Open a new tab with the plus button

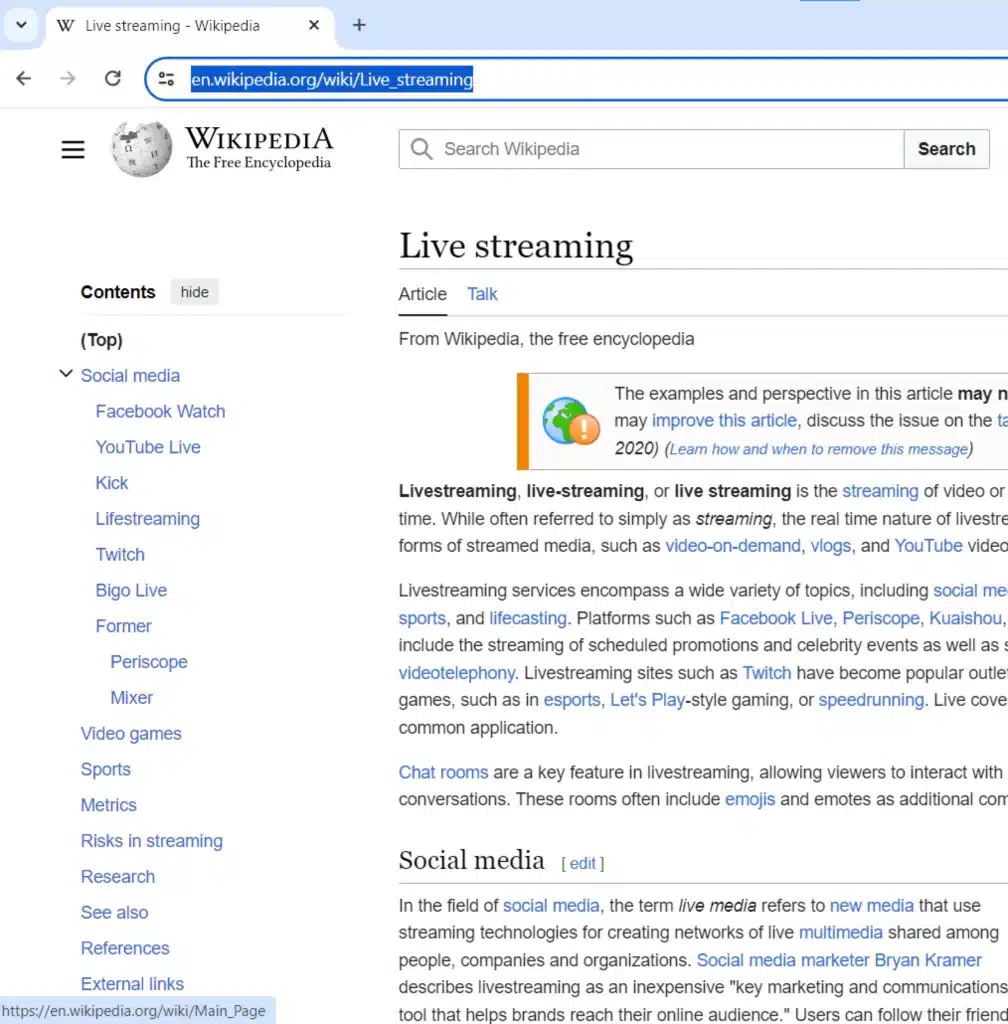(359, 25)
